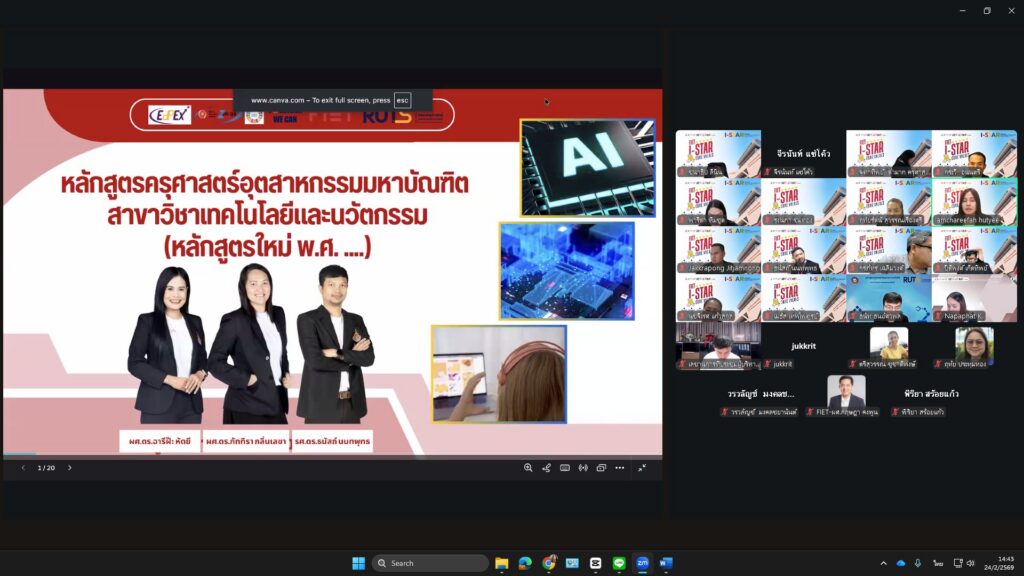Open Microsoft Word from the taskbar
This screenshot has height=576, width=1024.
tap(666, 563)
